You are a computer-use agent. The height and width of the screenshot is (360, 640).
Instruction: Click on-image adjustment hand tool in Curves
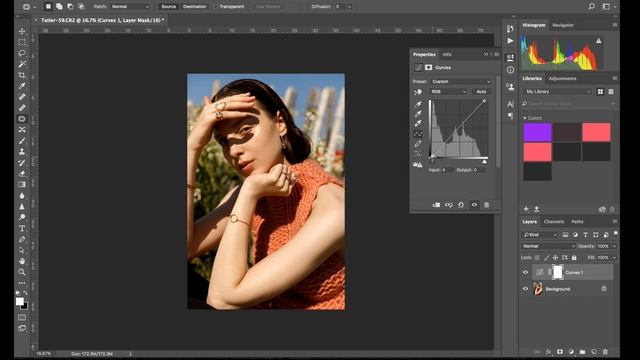coord(418,92)
